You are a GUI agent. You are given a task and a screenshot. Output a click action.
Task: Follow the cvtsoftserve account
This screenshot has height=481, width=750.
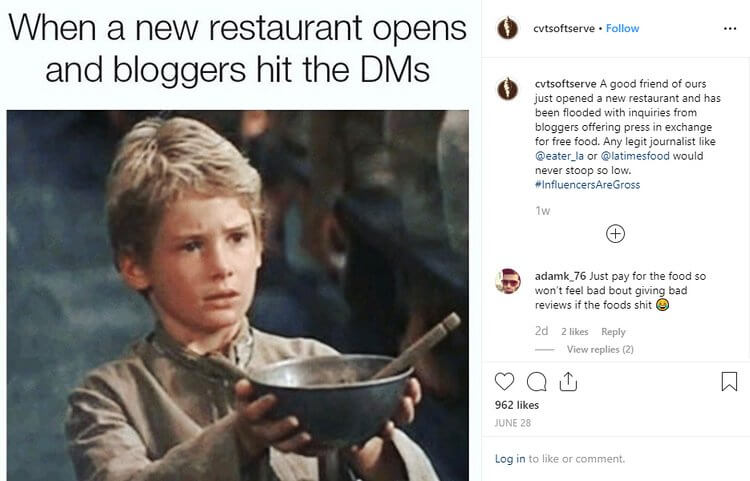coord(622,28)
